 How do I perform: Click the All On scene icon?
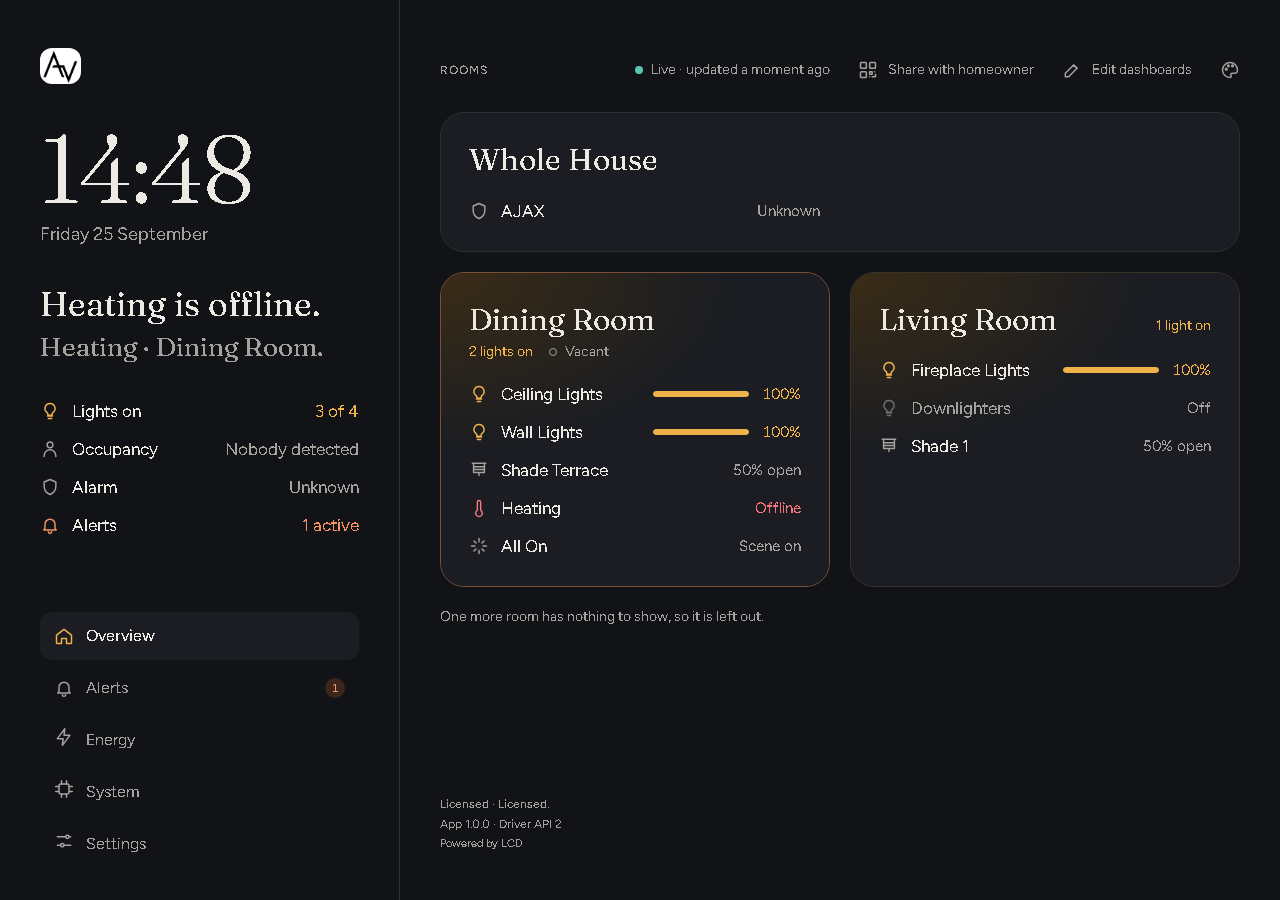click(x=479, y=546)
